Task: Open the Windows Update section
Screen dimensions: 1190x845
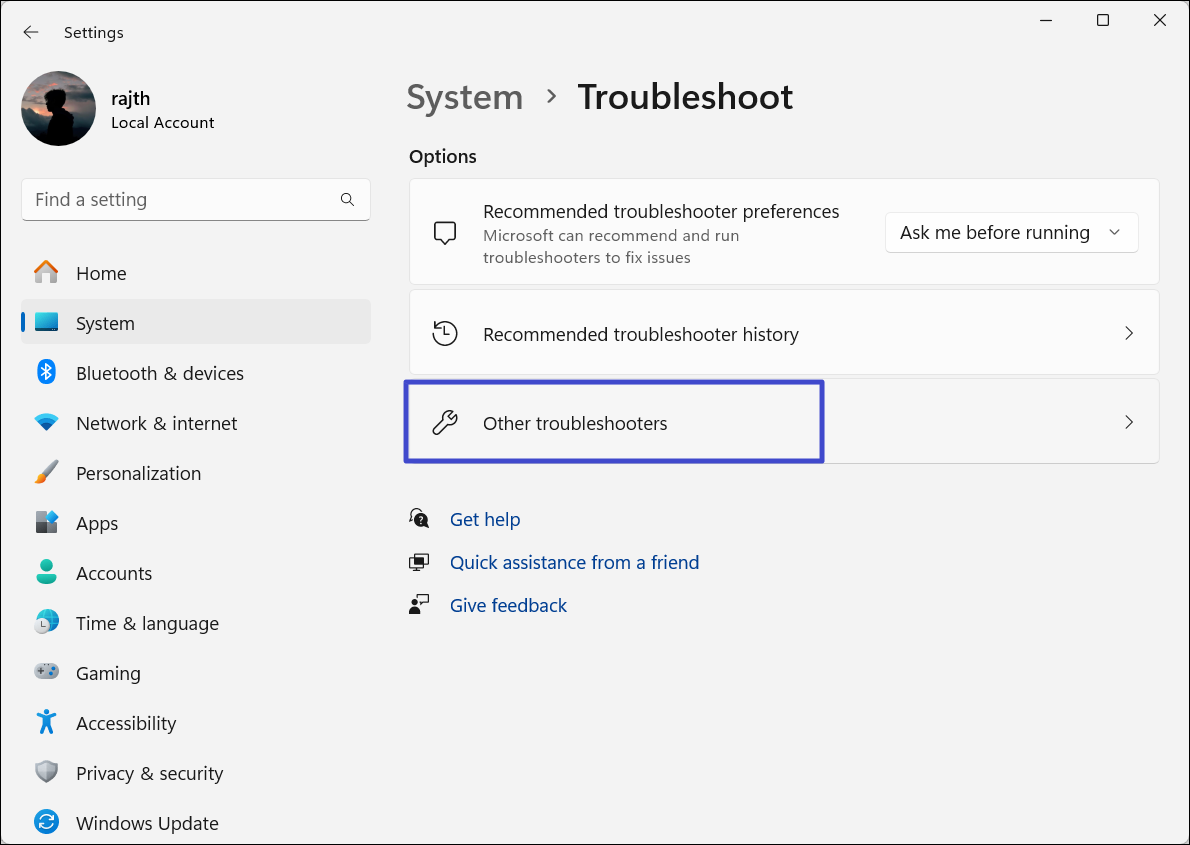Action: click(x=147, y=823)
